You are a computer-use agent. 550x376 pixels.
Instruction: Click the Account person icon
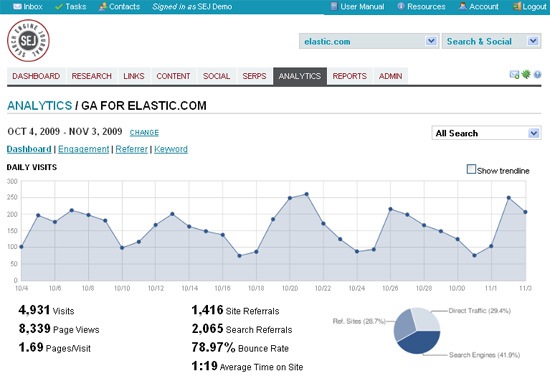[463, 6]
